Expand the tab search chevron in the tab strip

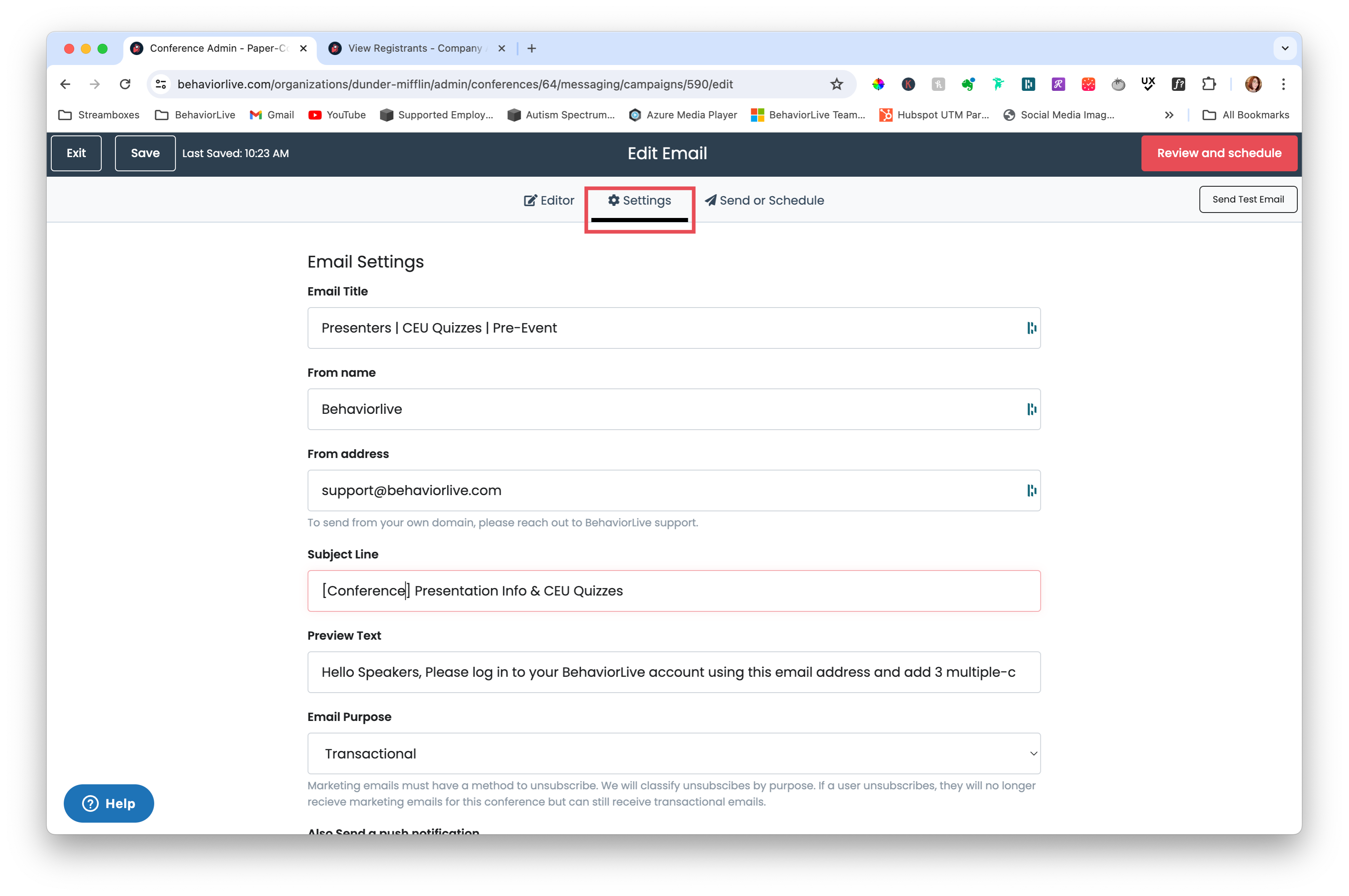click(1284, 49)
